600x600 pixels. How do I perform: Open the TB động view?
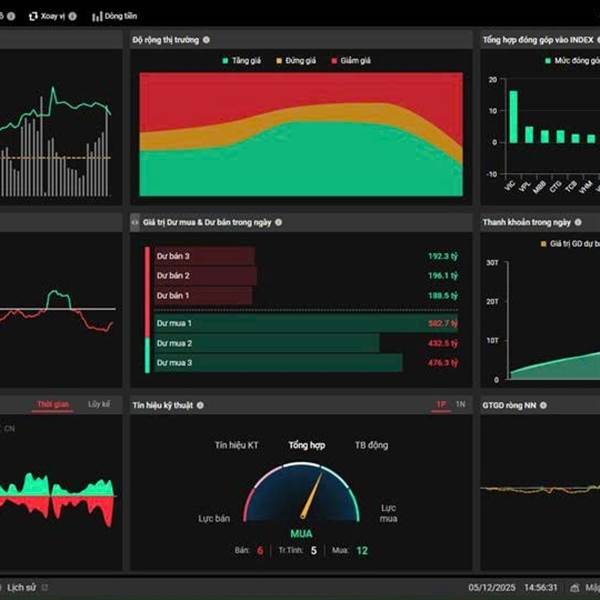[x=372, y=445]
